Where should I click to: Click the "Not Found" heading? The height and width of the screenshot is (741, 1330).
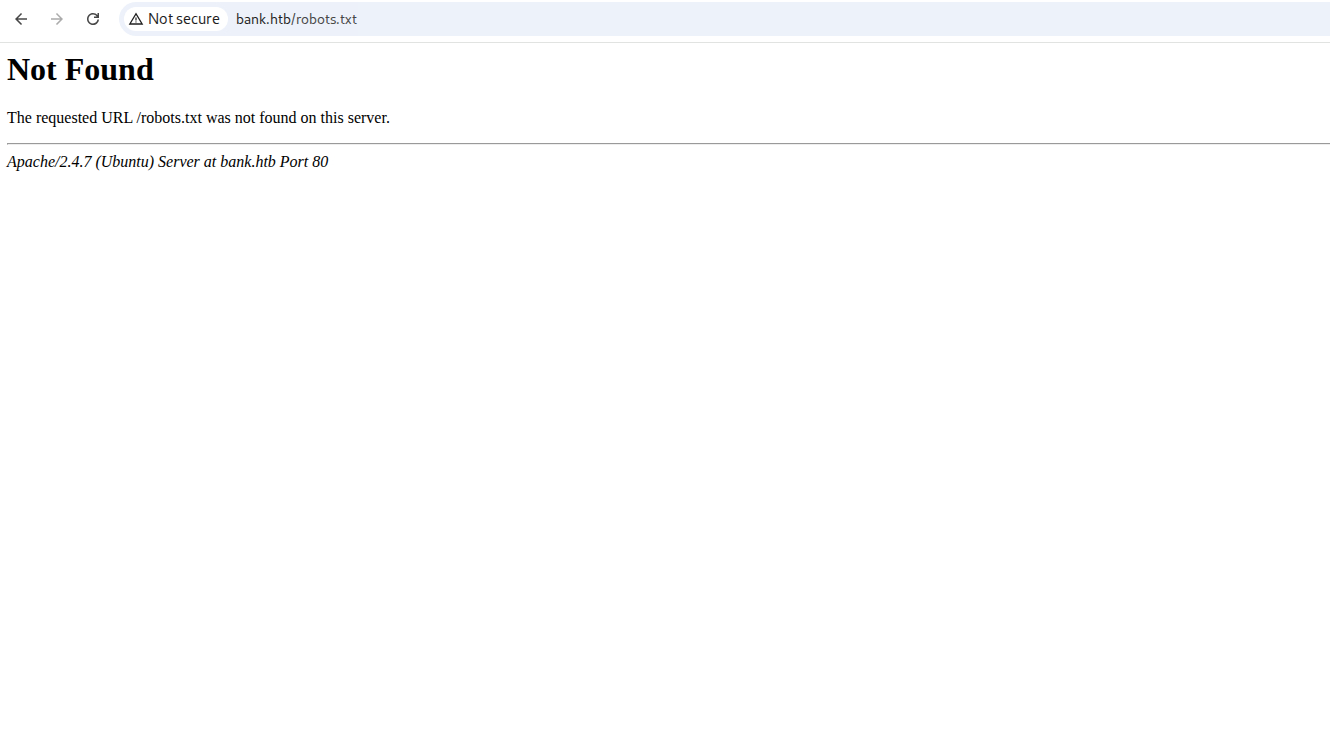point(80,70)
